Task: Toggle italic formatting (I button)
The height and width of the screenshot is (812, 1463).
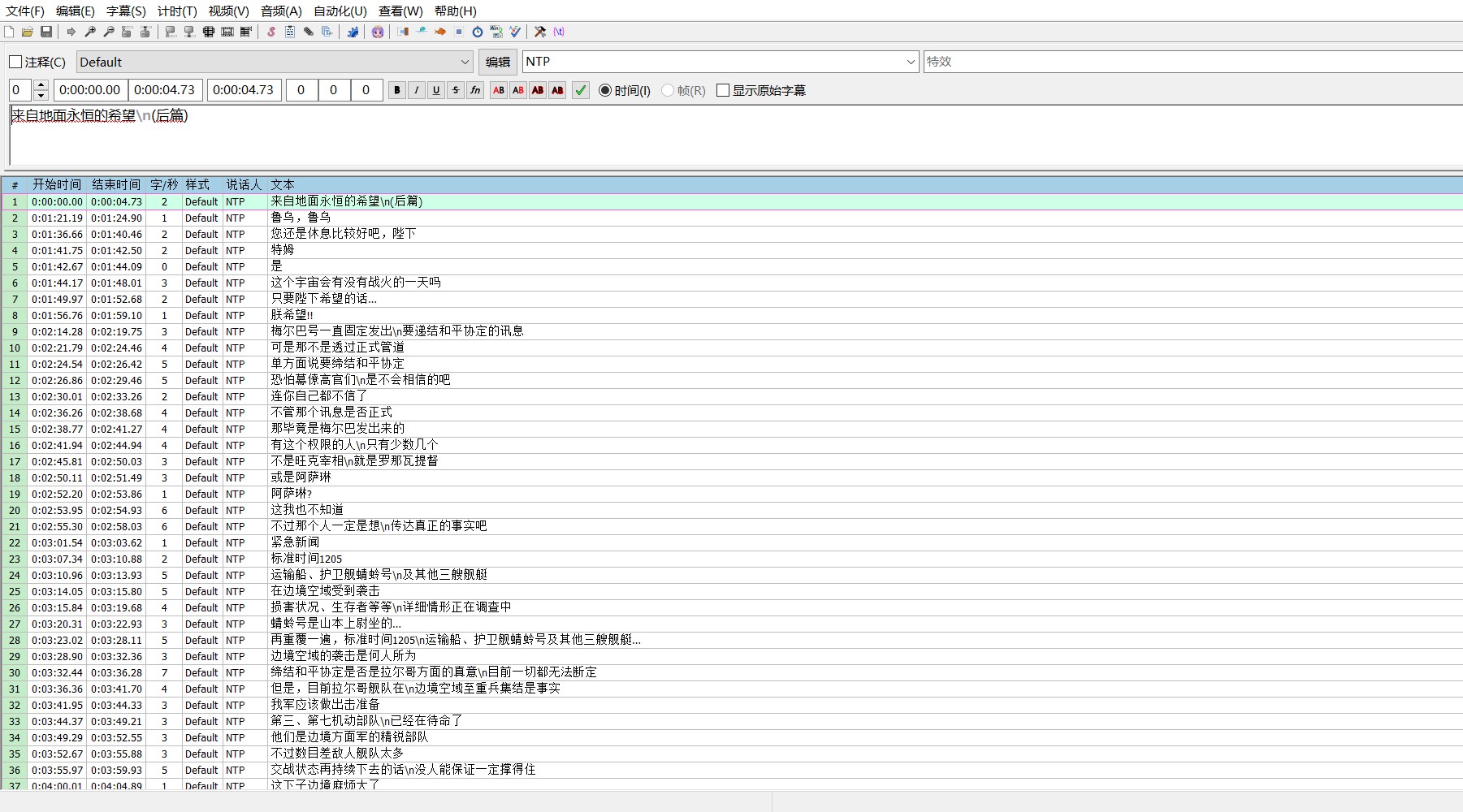Action: pyautogui.click(x=417, y=90)
